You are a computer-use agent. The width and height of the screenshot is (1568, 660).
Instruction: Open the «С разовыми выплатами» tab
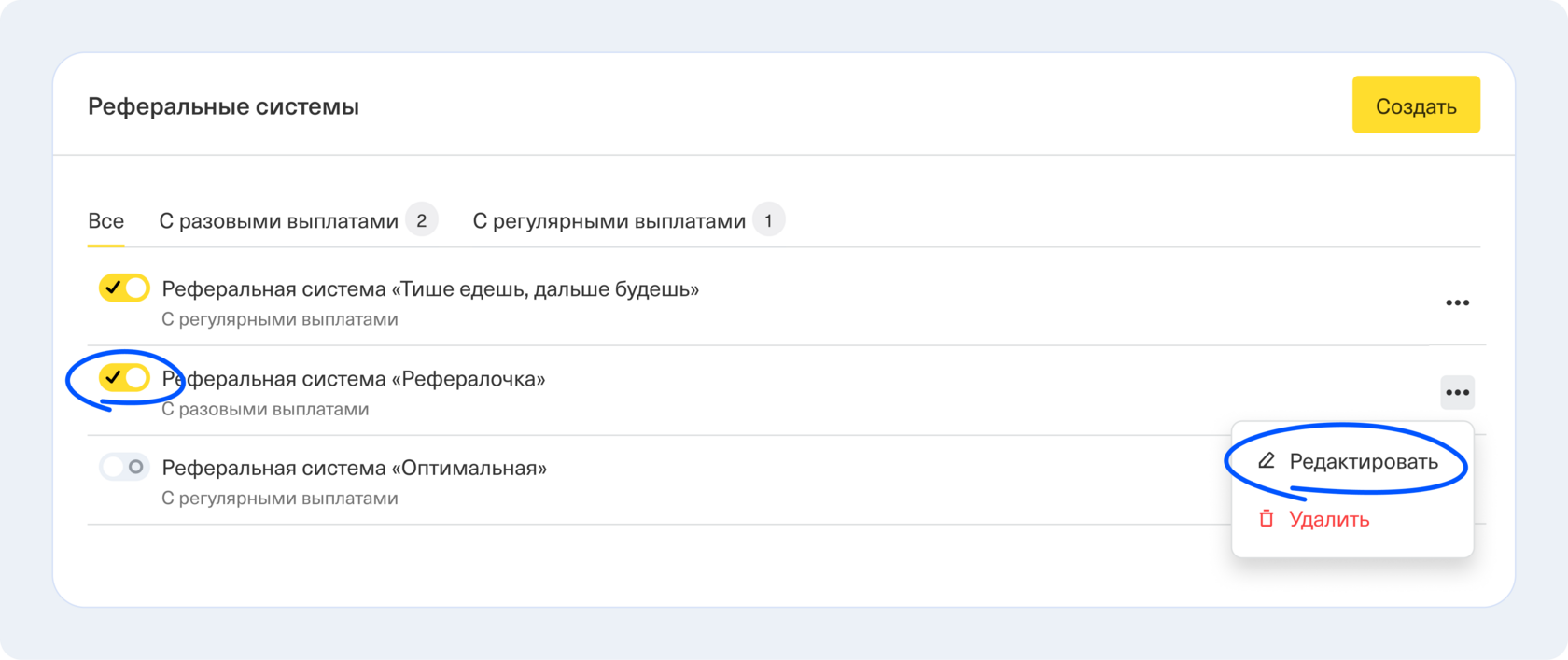click(x=278, y=221)
